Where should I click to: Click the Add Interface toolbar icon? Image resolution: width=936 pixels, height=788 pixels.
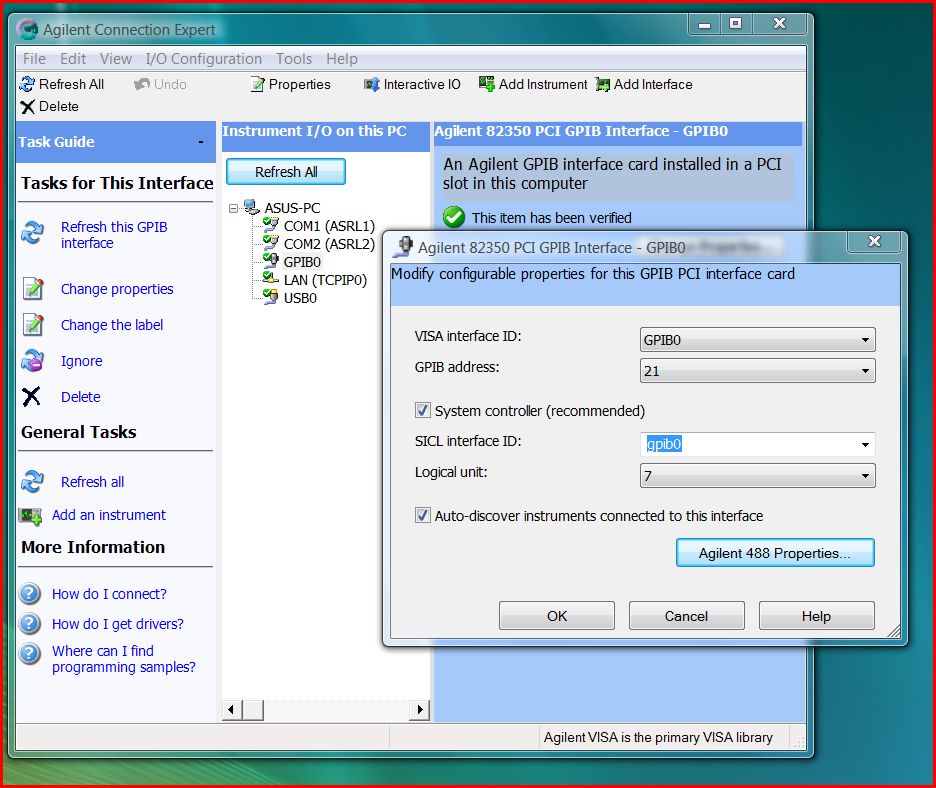click(602, 85)
